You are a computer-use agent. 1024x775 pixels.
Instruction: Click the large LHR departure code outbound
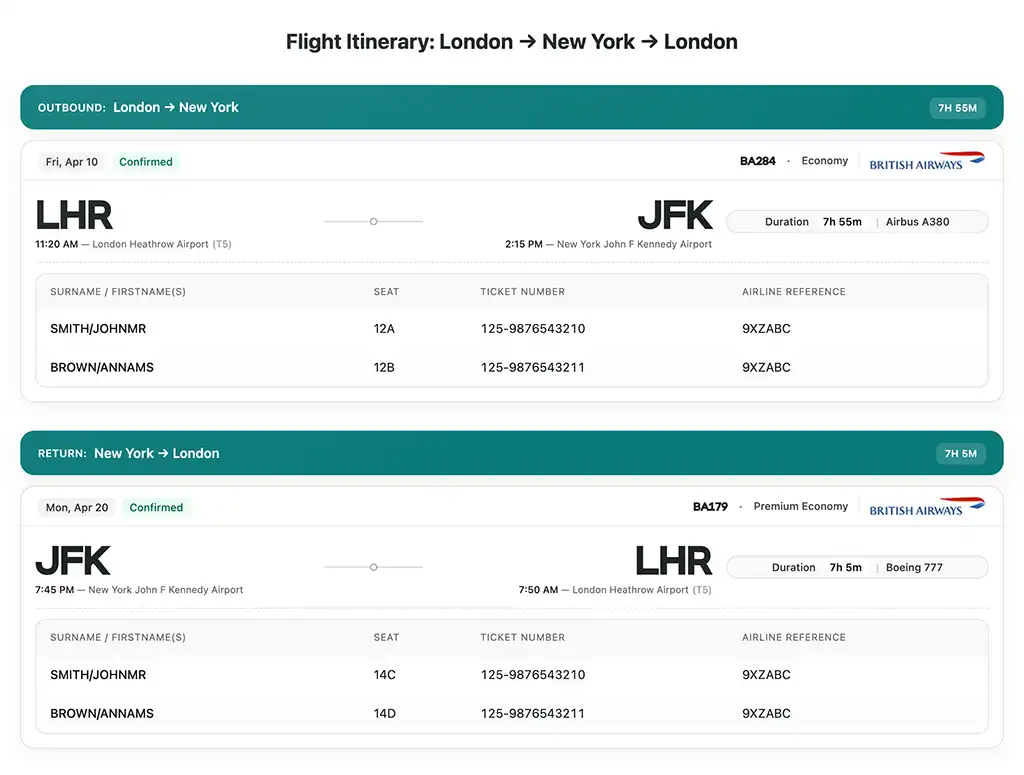click(x=74, y=216)
